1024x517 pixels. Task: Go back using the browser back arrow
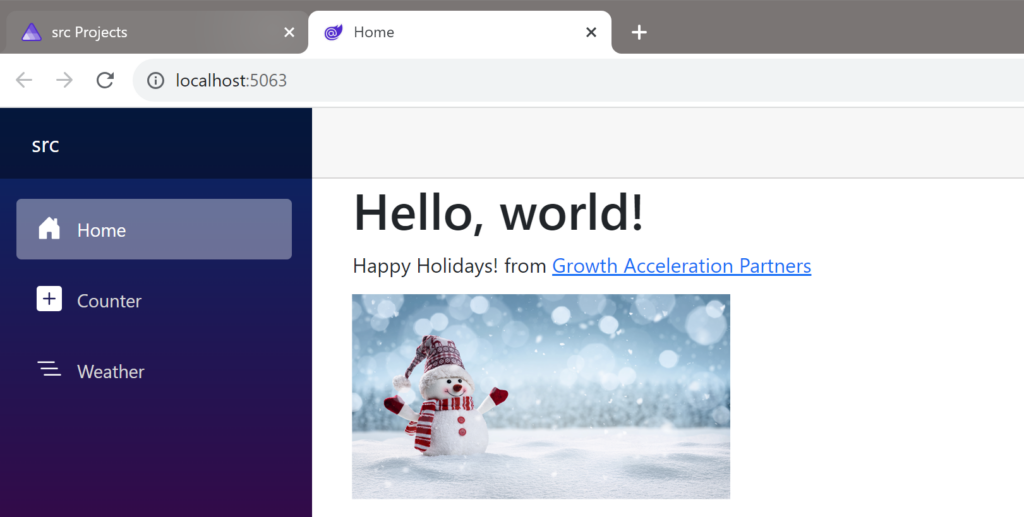pos(24,80)
